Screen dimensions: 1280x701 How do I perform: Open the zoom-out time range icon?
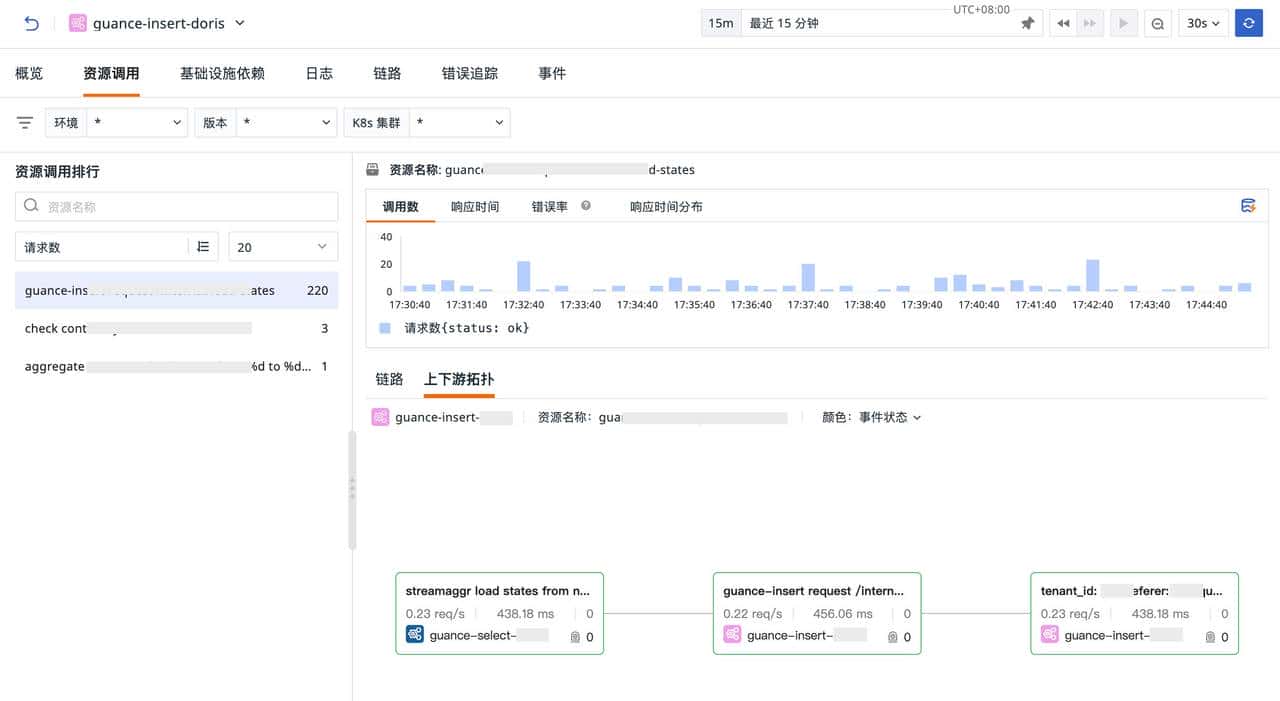coord(1157,22)
